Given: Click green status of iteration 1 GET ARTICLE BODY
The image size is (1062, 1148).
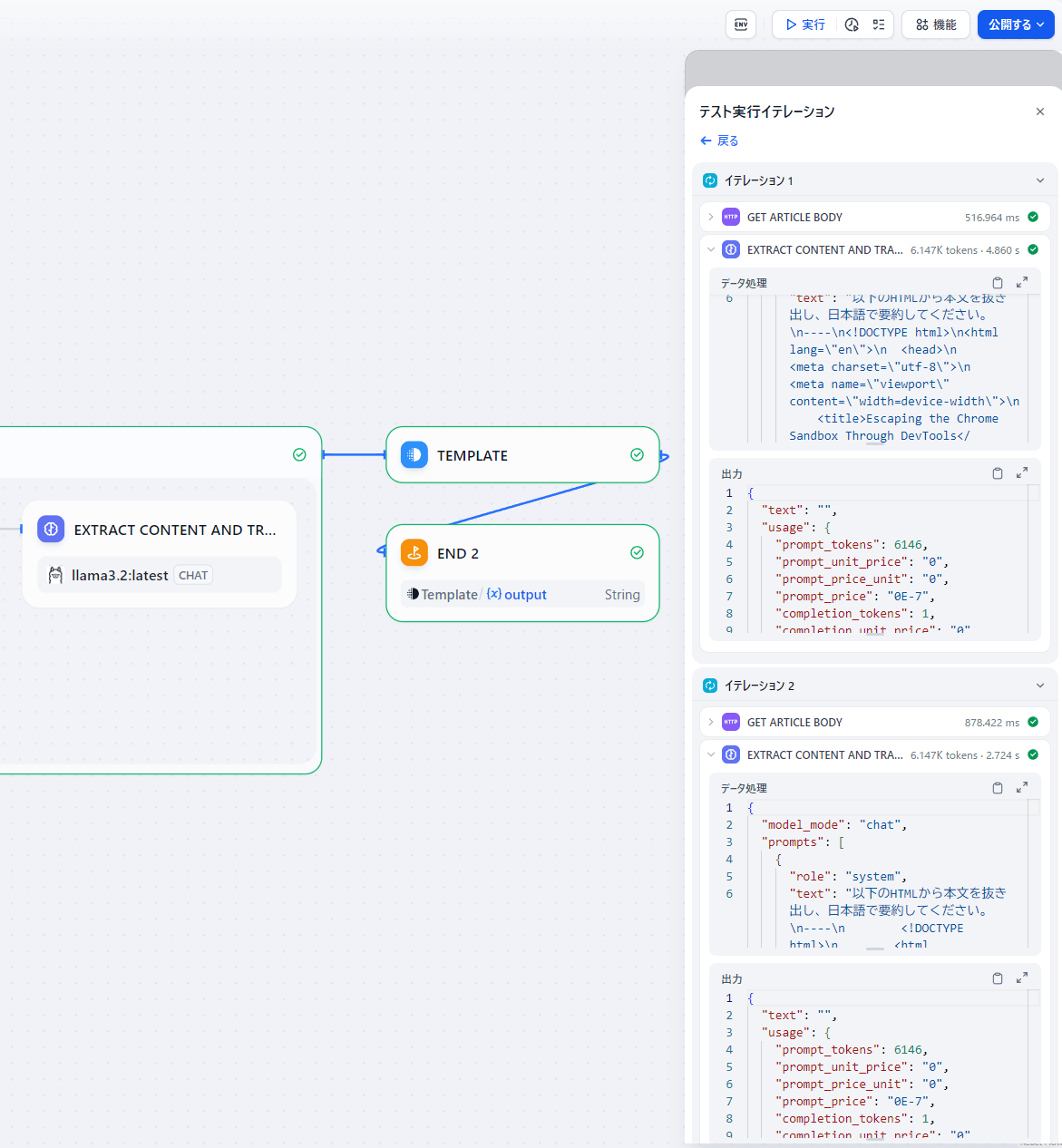Looking at the screenshot, I should [x=1033, y=217].
